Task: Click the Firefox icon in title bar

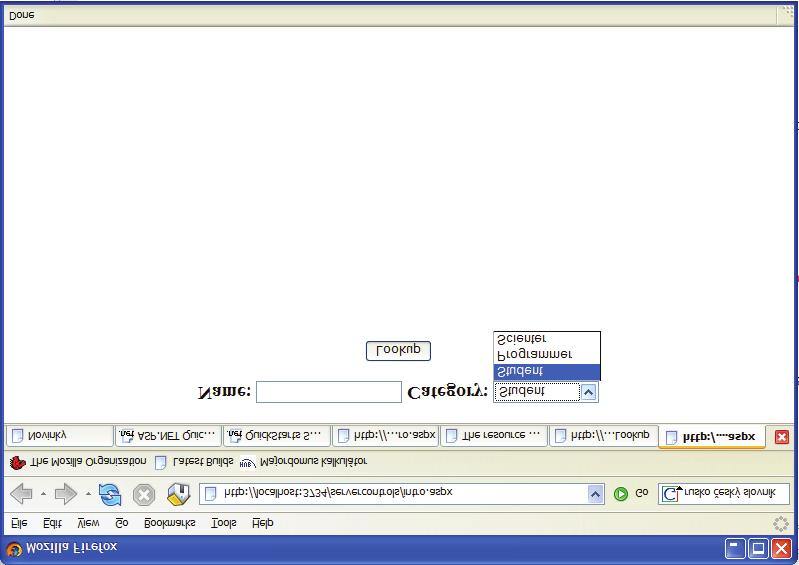Action: pyautogui.click(x=14, y=549)
